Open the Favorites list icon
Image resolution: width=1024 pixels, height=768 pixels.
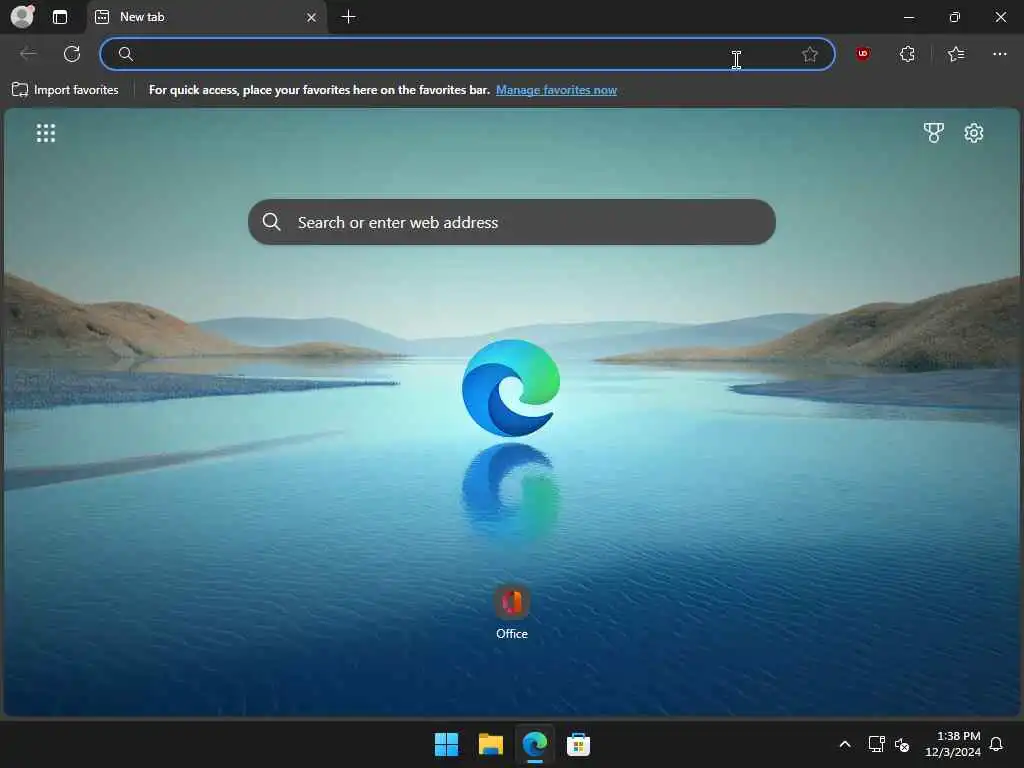point(955,54)
